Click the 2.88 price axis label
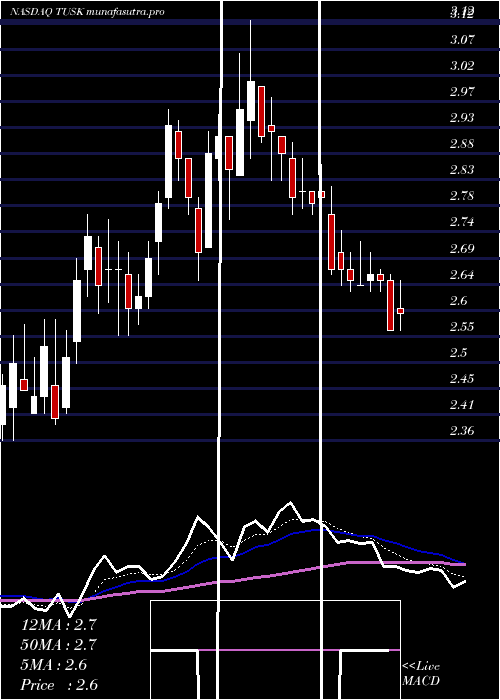This screenshot has width=500, height=700. coord(462,144)
